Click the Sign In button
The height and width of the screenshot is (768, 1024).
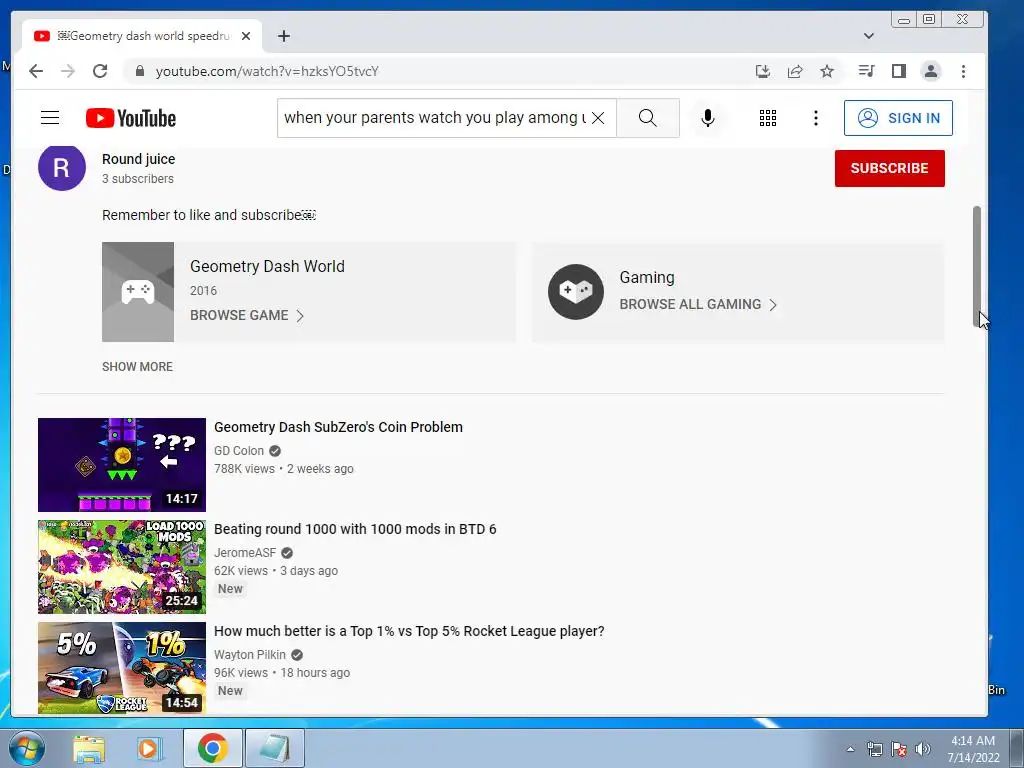coord(898,118)
